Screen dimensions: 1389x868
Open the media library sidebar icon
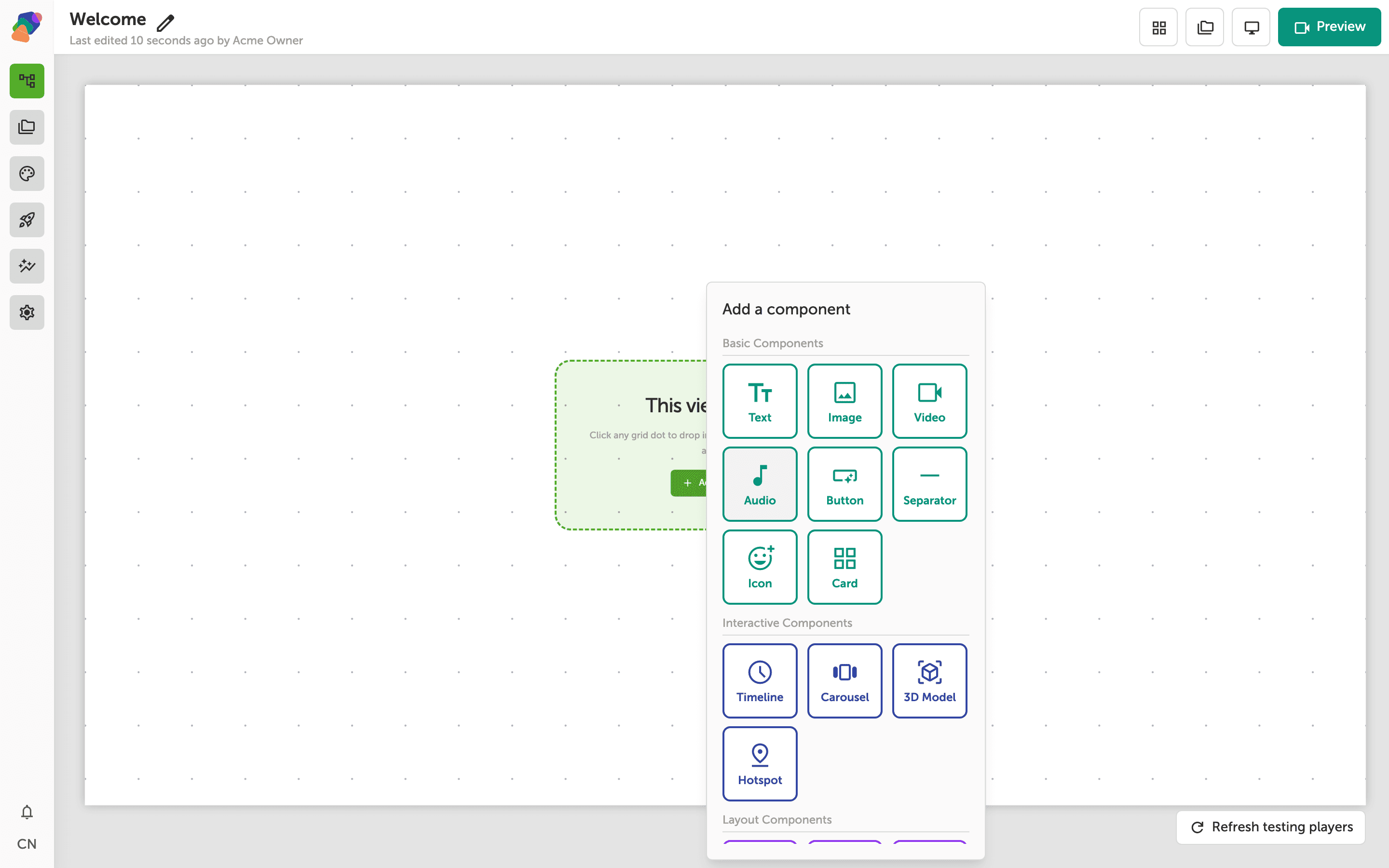(x=27, y=127)
